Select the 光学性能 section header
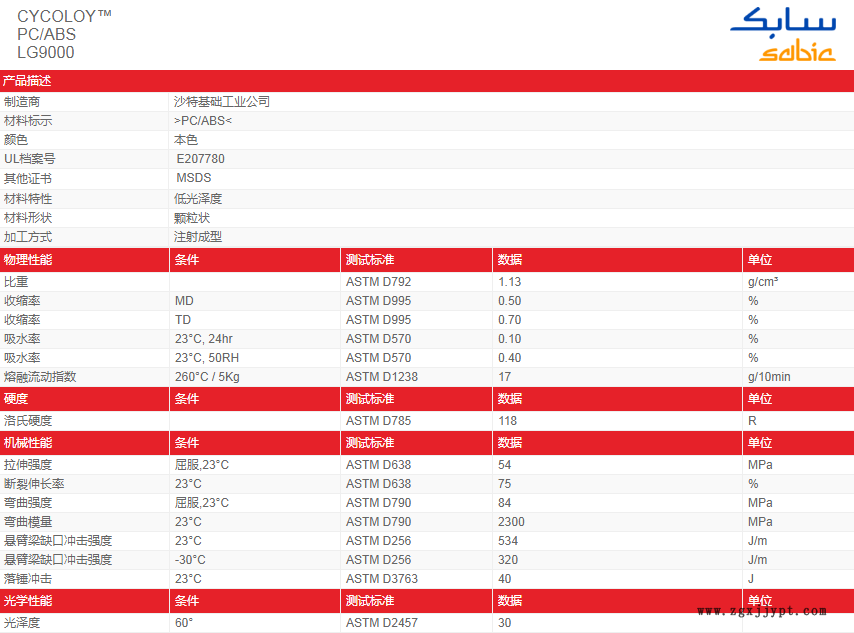This screenshot has height=633, width=854. 28,601
